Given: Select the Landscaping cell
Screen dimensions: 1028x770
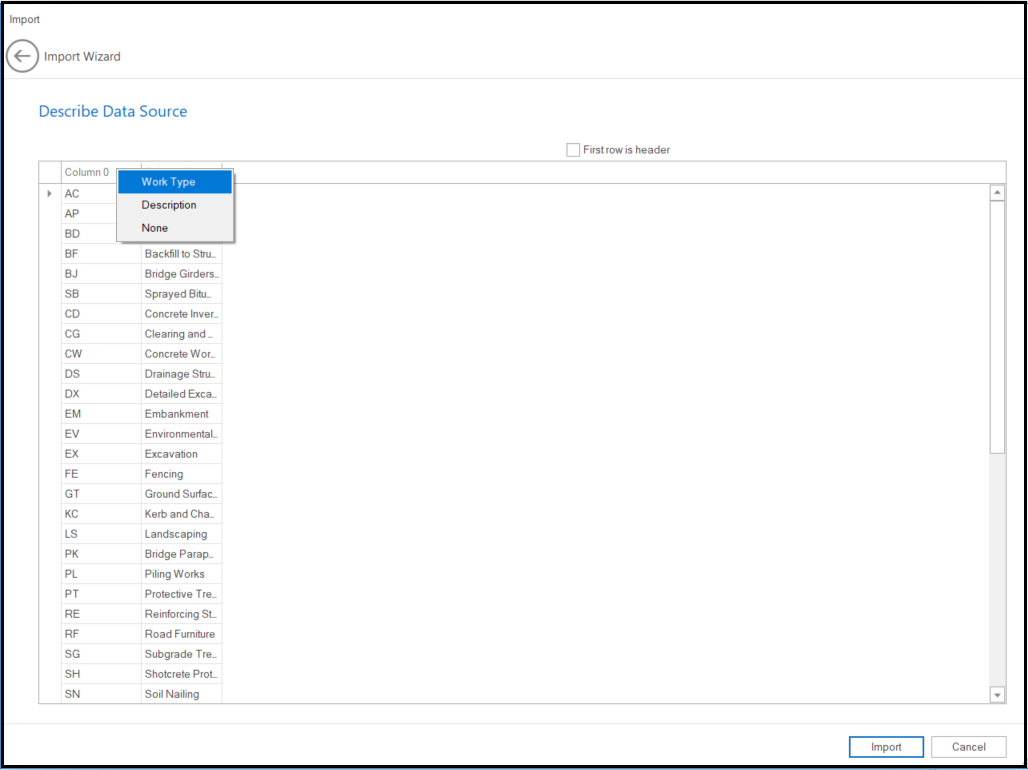Looking at the screenshot, I should pos(180,534).
